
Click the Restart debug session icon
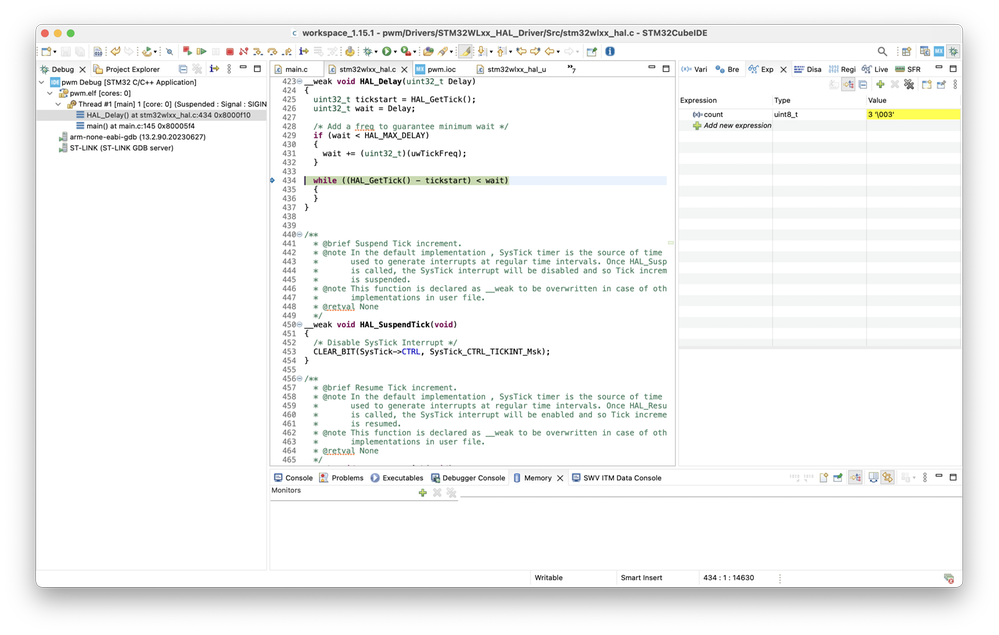[186, 50]
